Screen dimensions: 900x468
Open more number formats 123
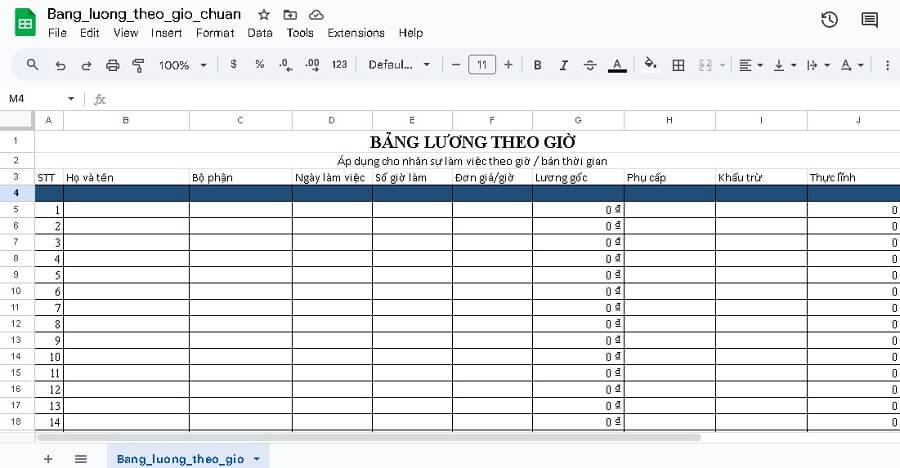pyautogui.click(x=339, y=65)
